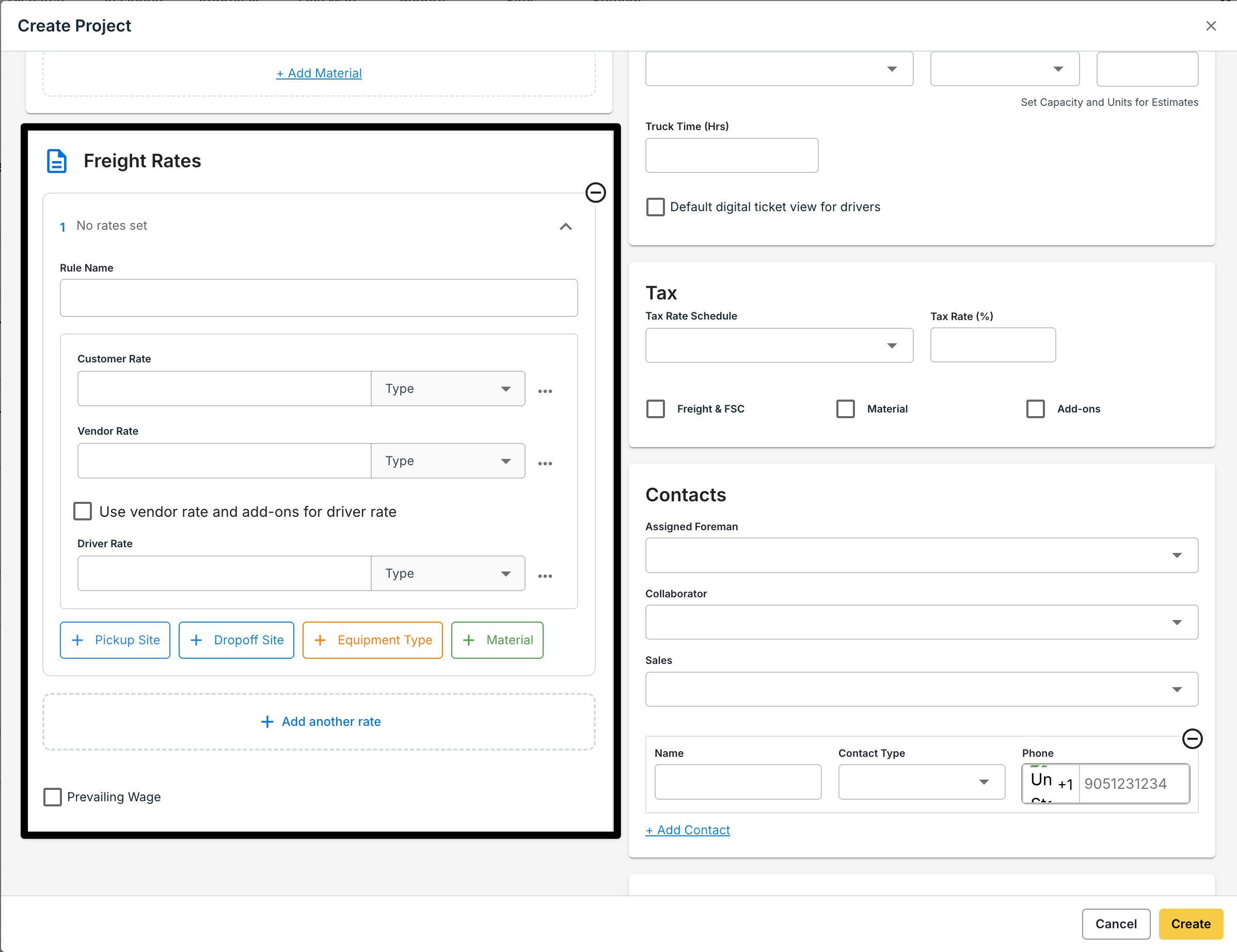Collapse rate rule 1 with chevron
This screenshot has height=952, width=1237.
565,227
